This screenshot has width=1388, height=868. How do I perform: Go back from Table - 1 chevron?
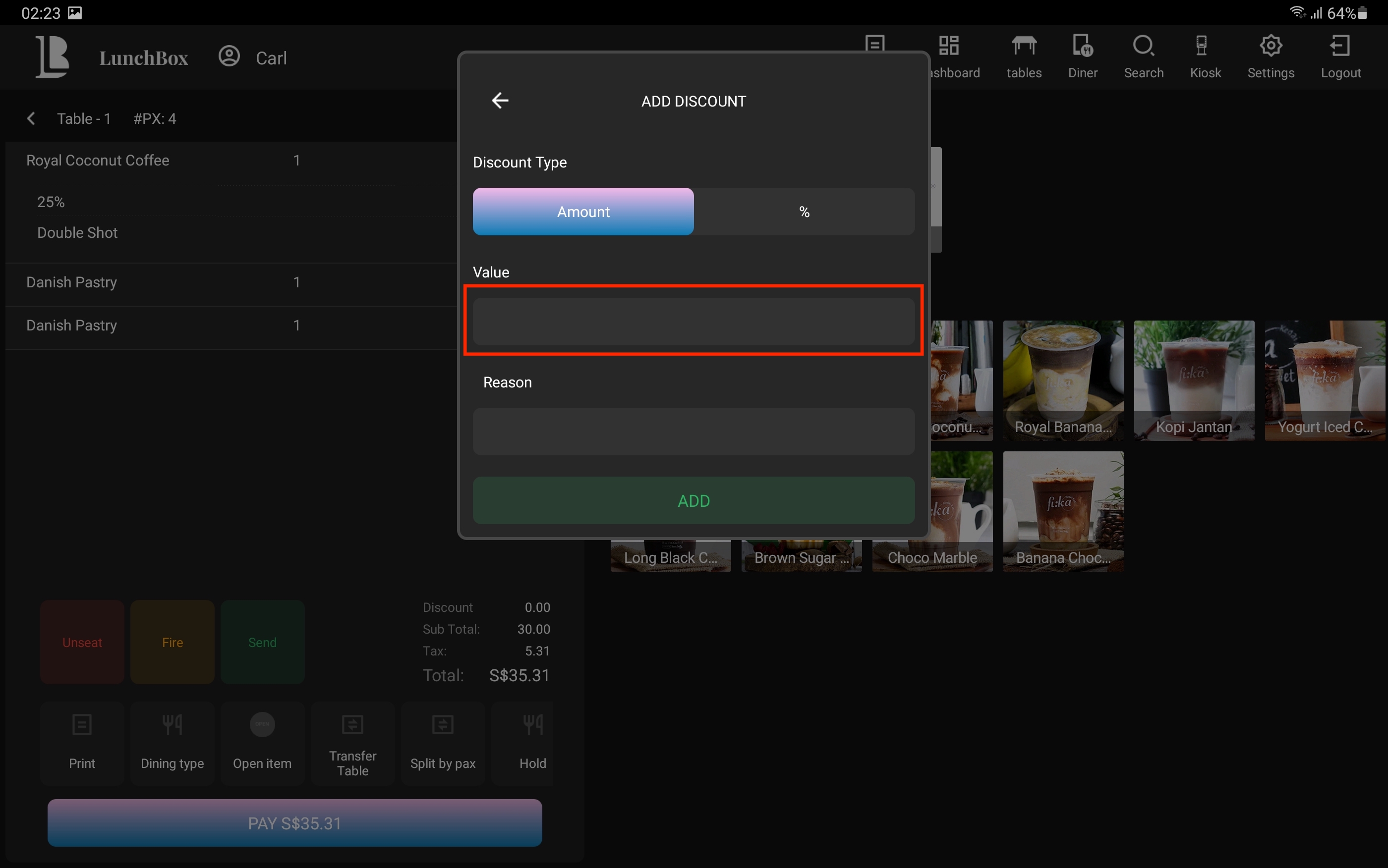tap(31, 118)
